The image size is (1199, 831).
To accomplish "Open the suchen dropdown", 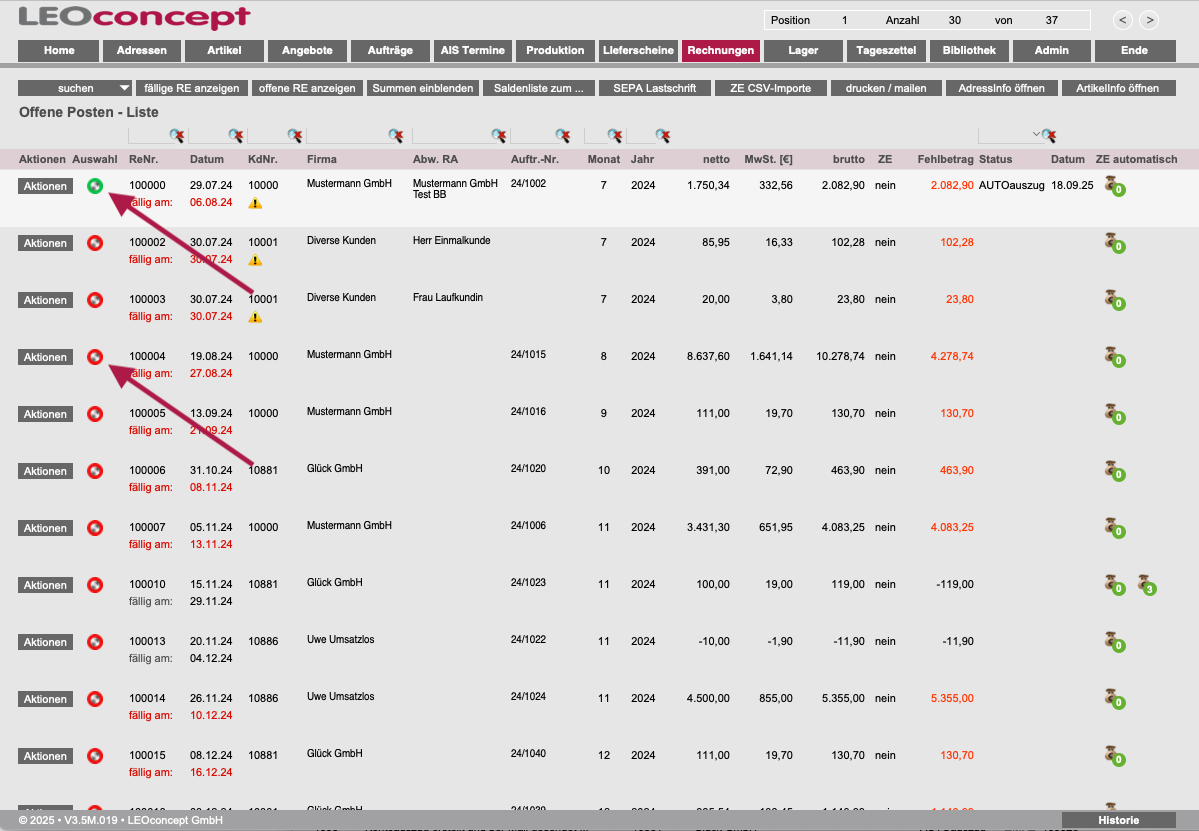I will (75, 88).
